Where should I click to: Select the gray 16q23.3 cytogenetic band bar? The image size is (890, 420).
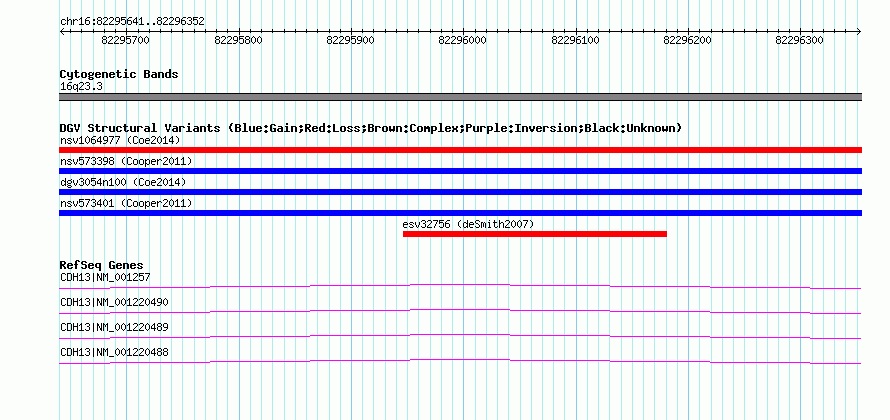tap(460, 97)
